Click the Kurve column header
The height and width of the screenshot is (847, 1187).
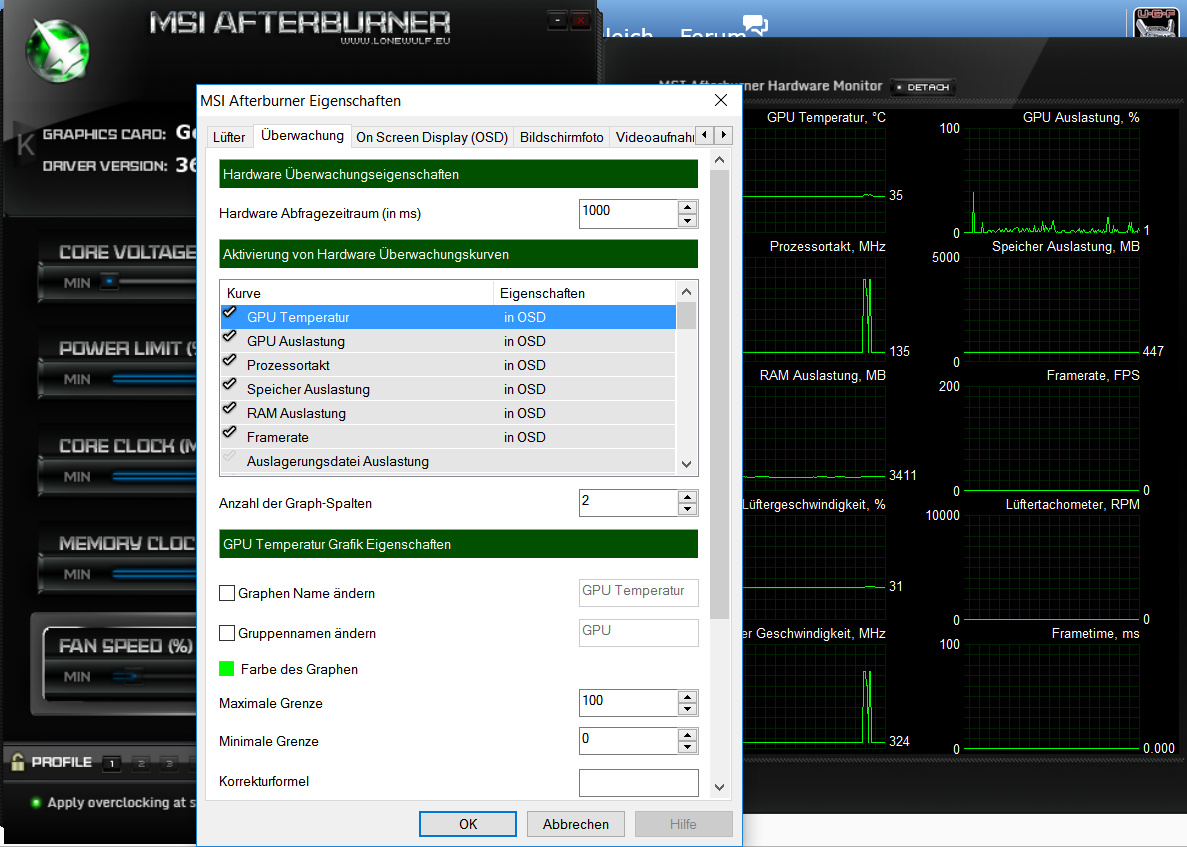coord(357,293)
